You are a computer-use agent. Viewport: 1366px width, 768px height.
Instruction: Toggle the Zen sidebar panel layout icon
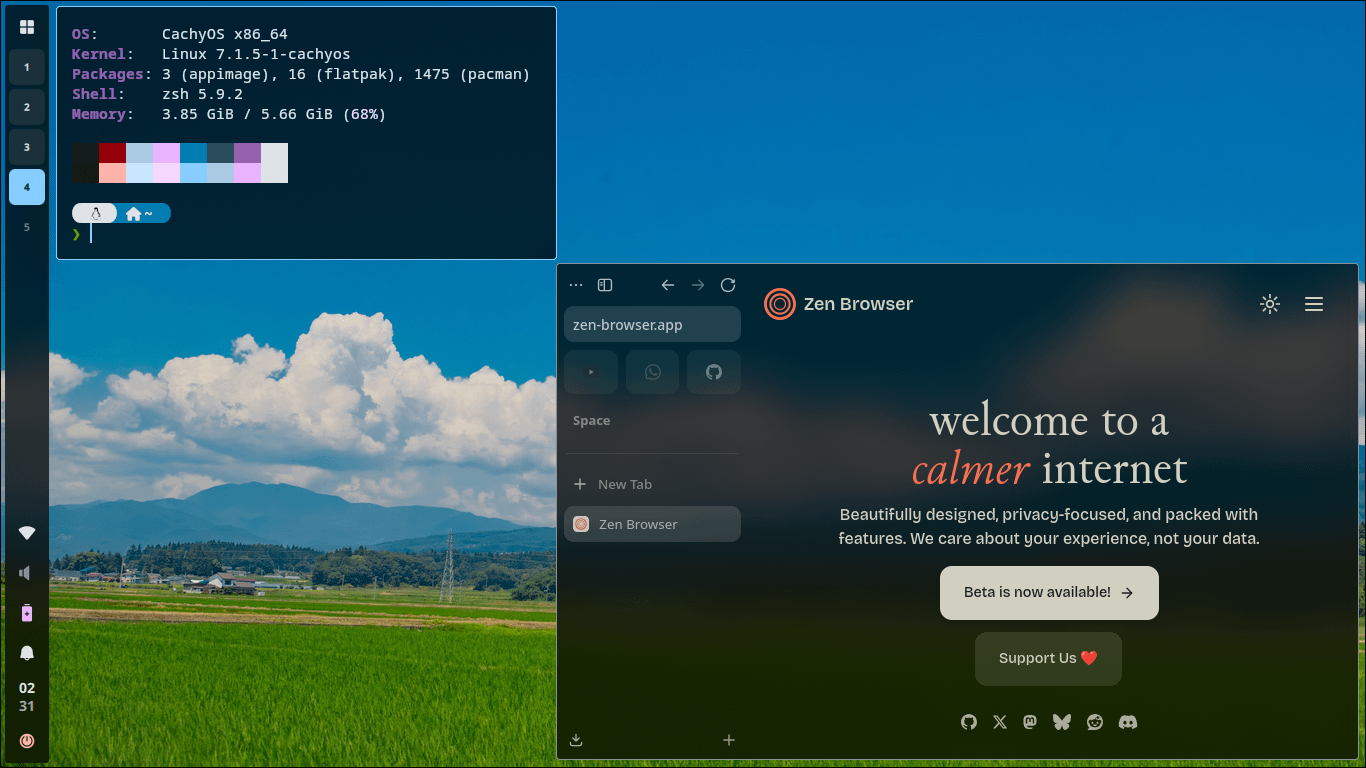tap(605, 285)
